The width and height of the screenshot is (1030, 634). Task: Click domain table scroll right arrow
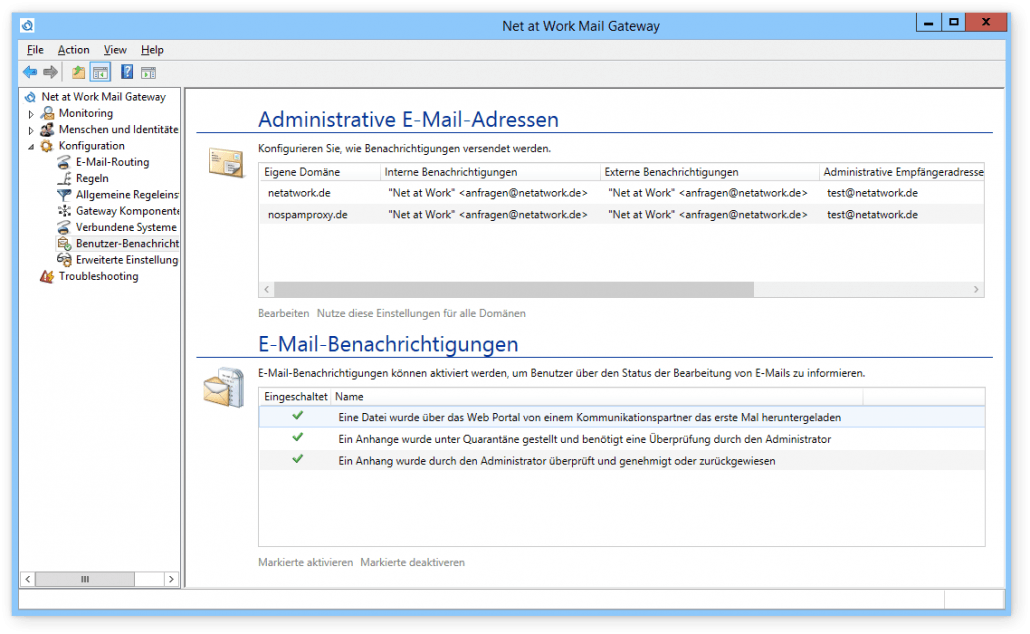tap(976, 290)
